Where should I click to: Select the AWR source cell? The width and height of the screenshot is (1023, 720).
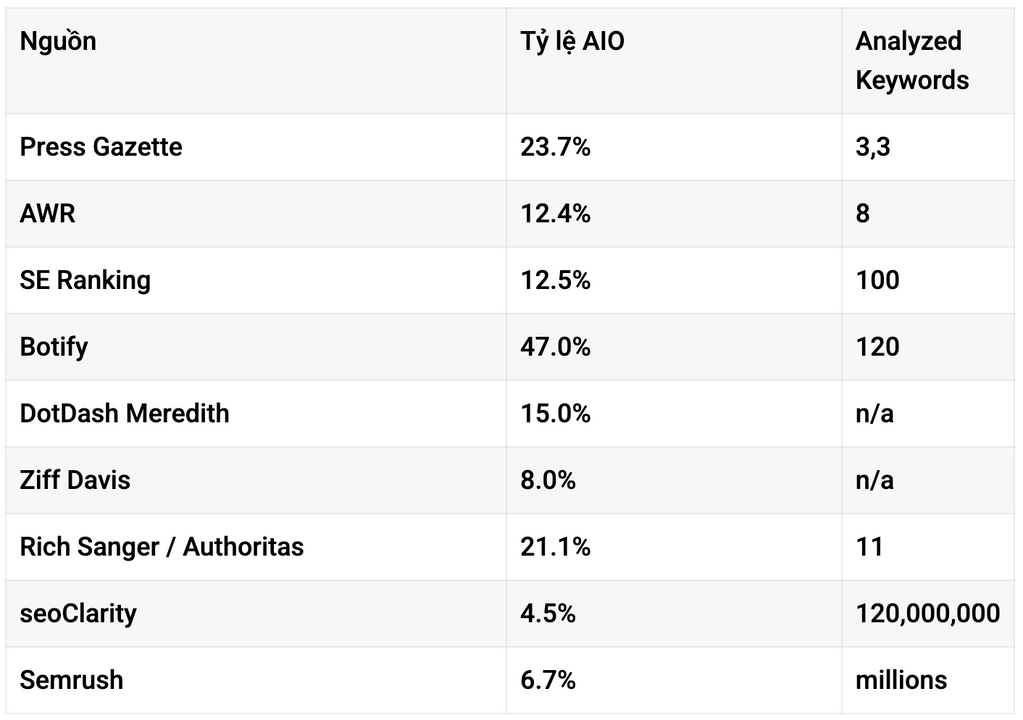47,213
